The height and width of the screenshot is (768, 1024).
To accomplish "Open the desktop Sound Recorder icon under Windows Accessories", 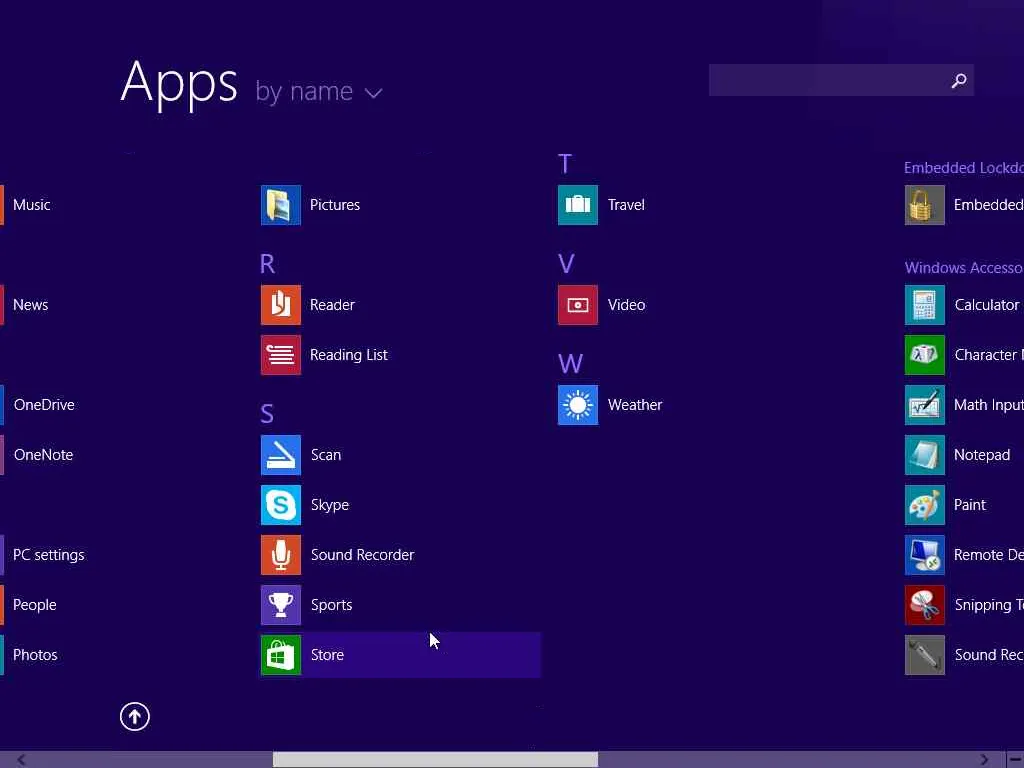I will click(925, 655).
